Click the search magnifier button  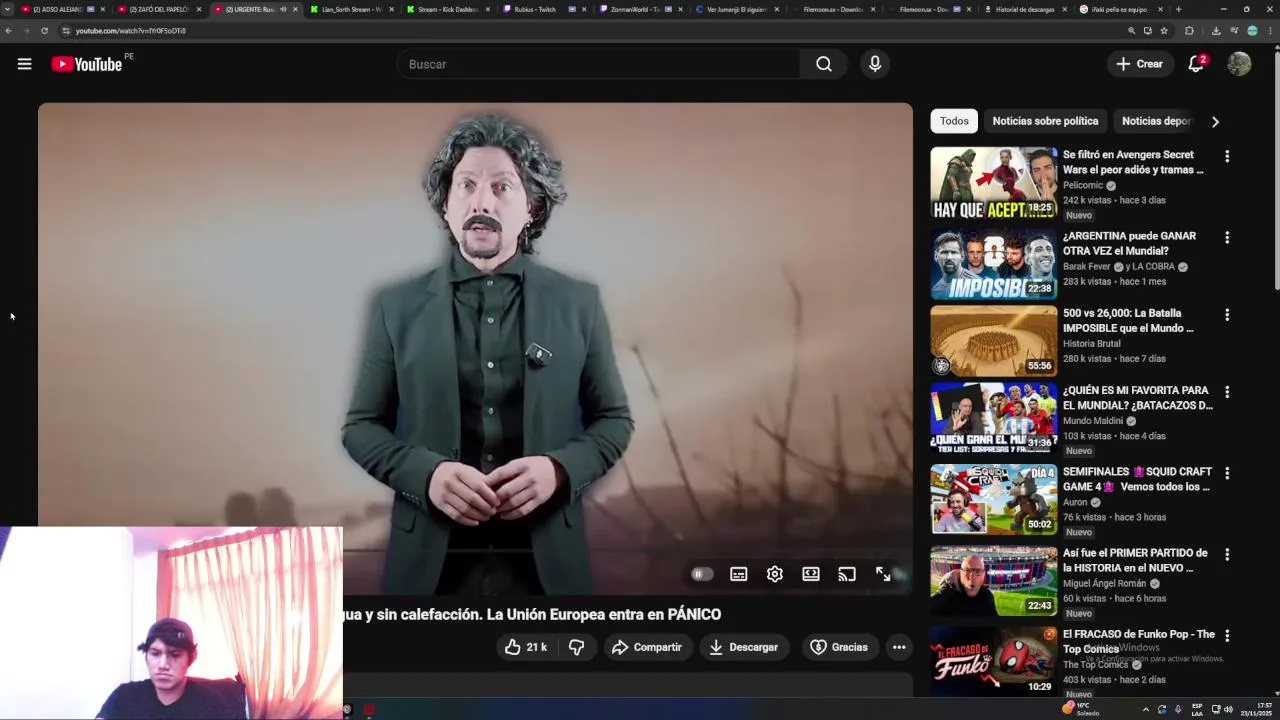[x=823, y=64]
